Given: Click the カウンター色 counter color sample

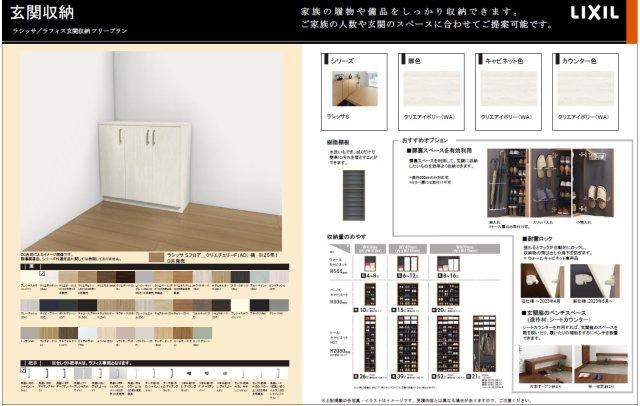Looking at the screenshot, I should click(x=584, y=90).
